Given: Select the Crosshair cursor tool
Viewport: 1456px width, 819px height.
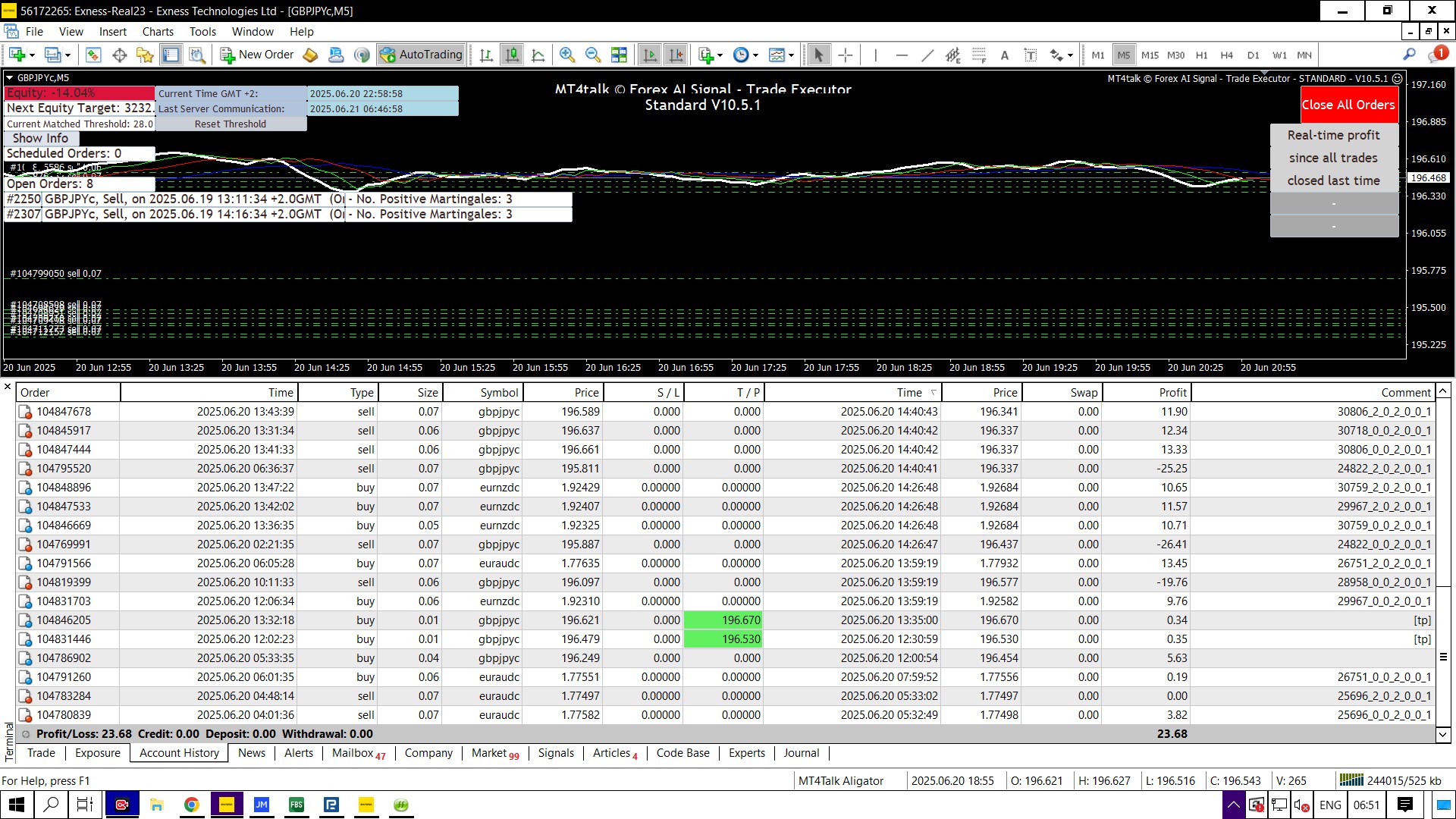Looking at the screenshot, I should pyautogui.click(x=846, y=55).
